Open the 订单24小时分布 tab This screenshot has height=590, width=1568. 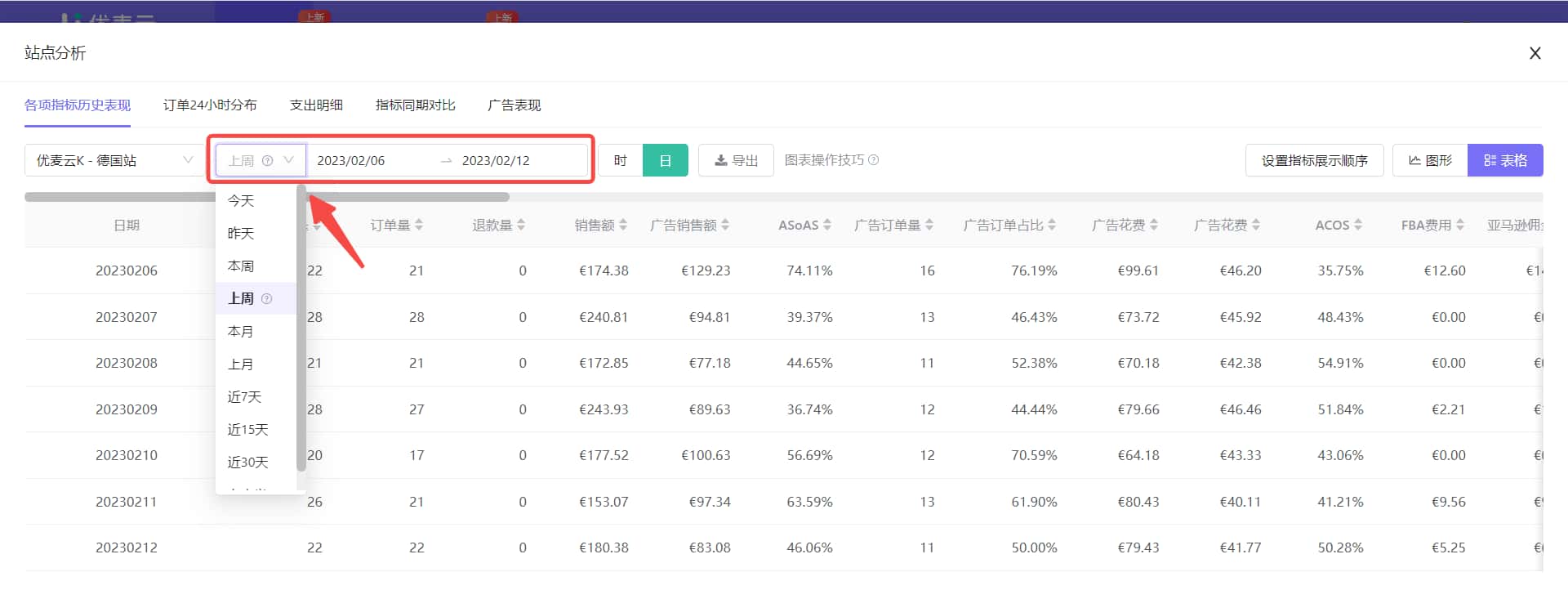tap(210, 105)
